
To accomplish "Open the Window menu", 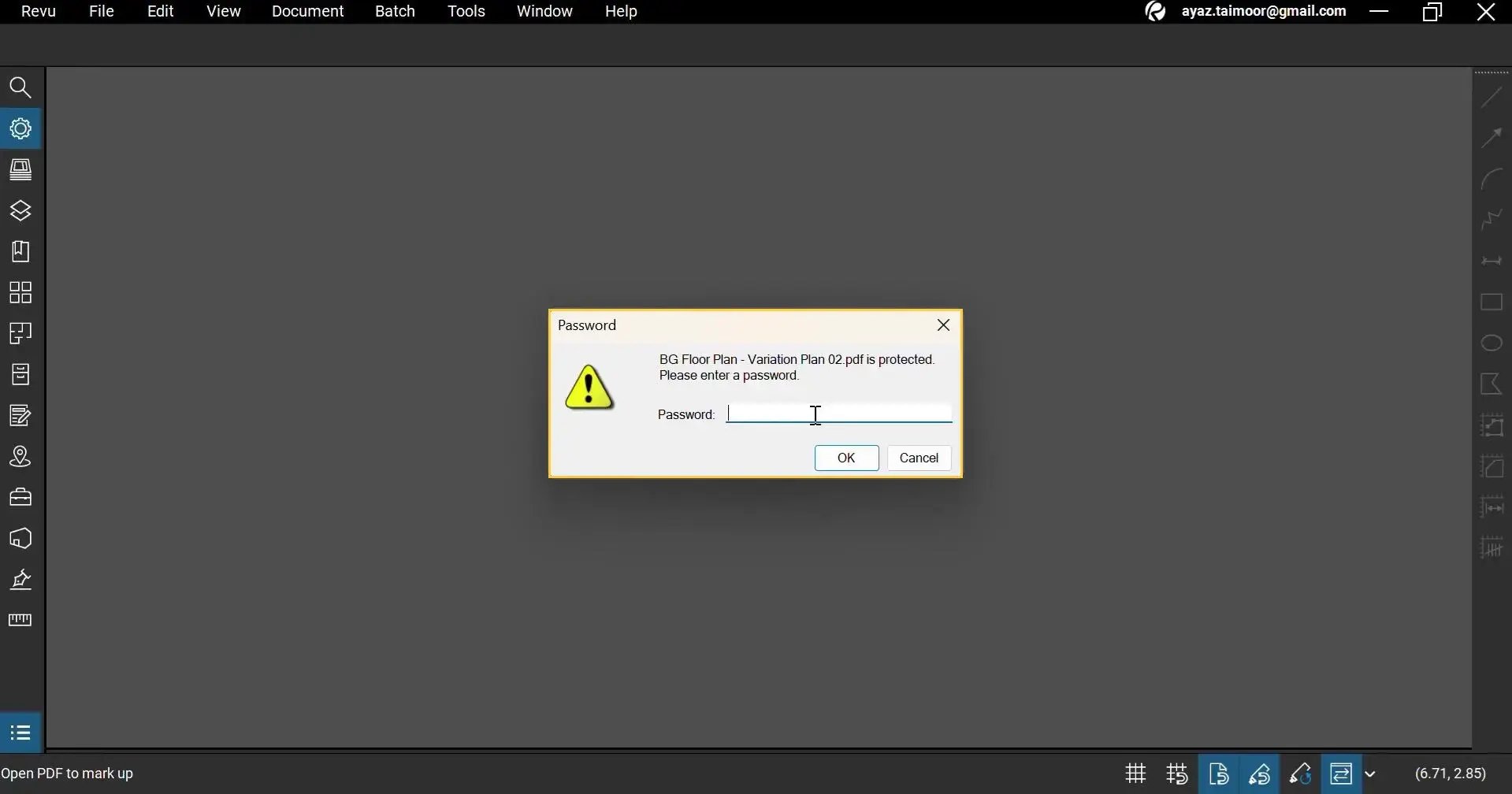I will [x=544, y=11].
